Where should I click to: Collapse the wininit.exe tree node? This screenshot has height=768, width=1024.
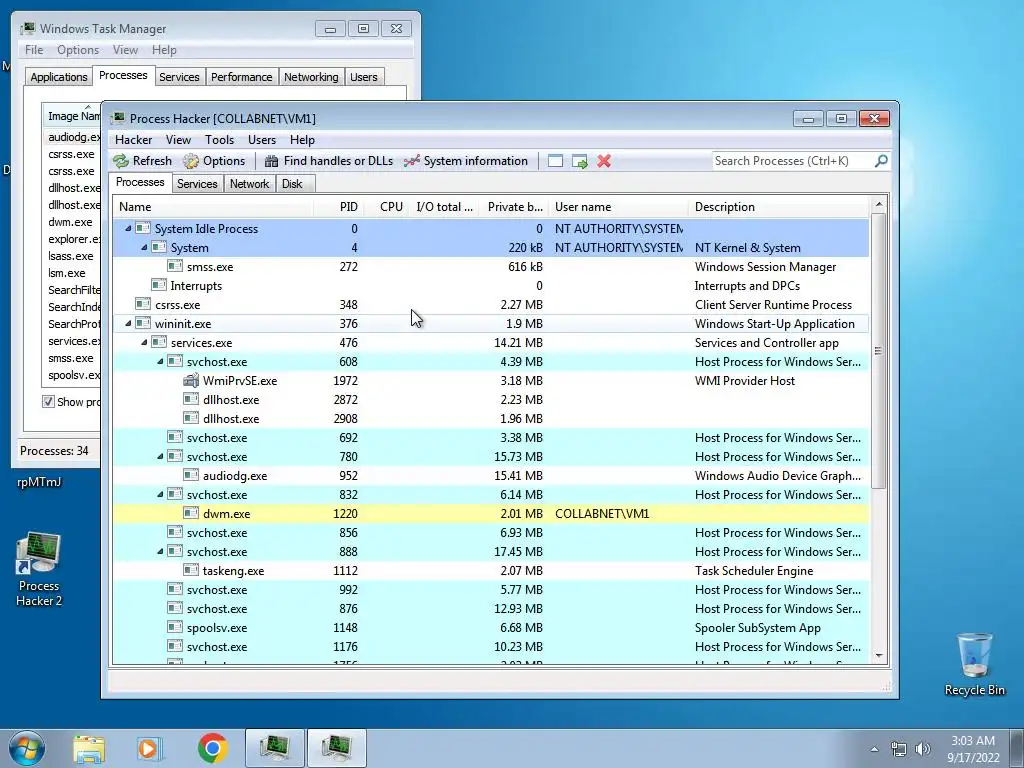[128, 323]
